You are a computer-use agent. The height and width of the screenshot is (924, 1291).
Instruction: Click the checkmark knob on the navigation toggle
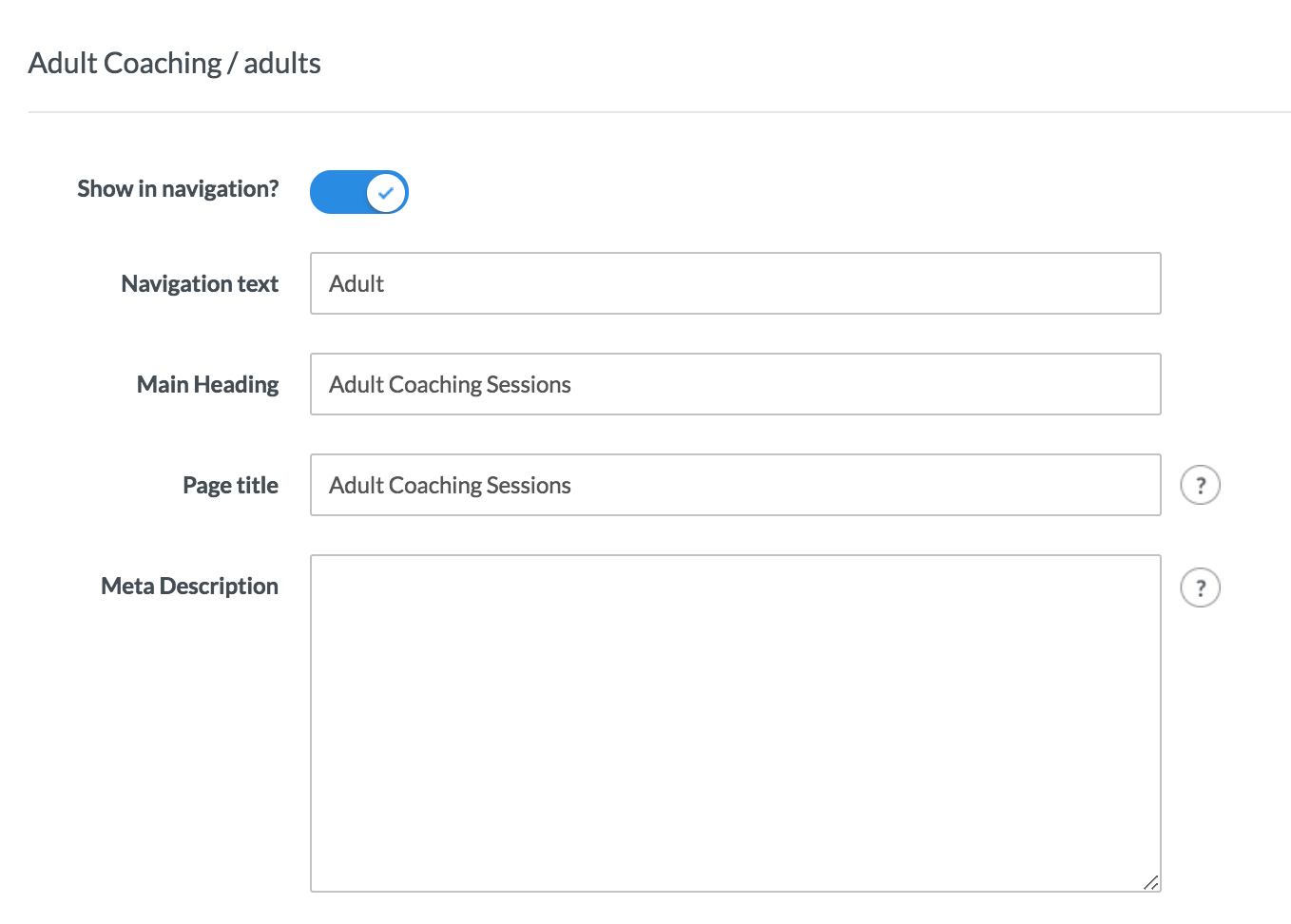coord(386,192)
